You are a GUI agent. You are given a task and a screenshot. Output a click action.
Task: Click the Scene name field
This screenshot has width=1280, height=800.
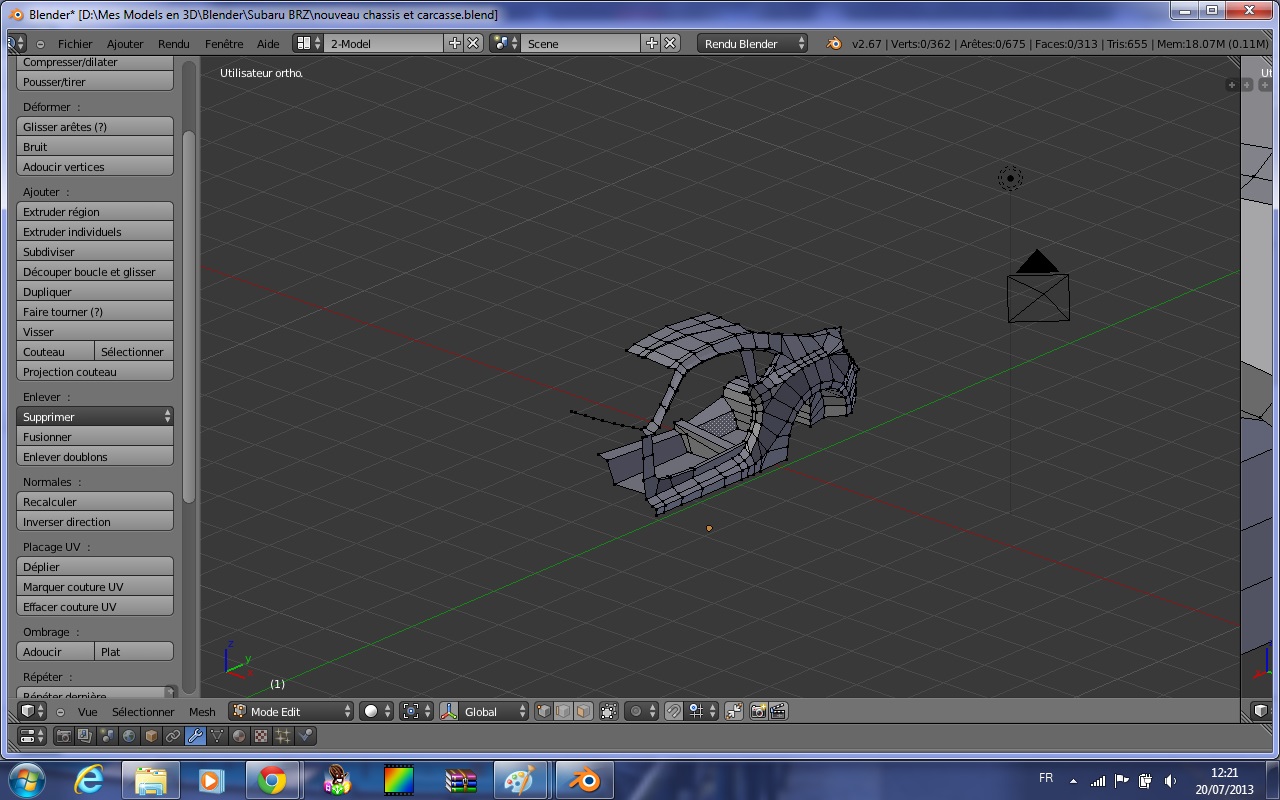(582, 43)
